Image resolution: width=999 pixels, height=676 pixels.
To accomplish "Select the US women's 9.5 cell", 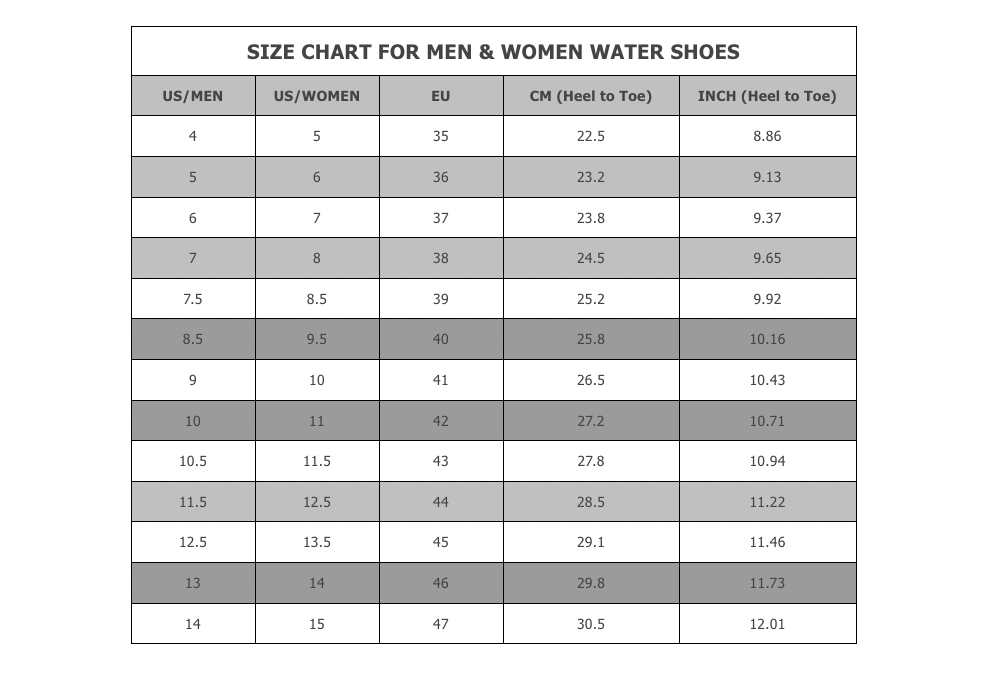I will point(317,339).
